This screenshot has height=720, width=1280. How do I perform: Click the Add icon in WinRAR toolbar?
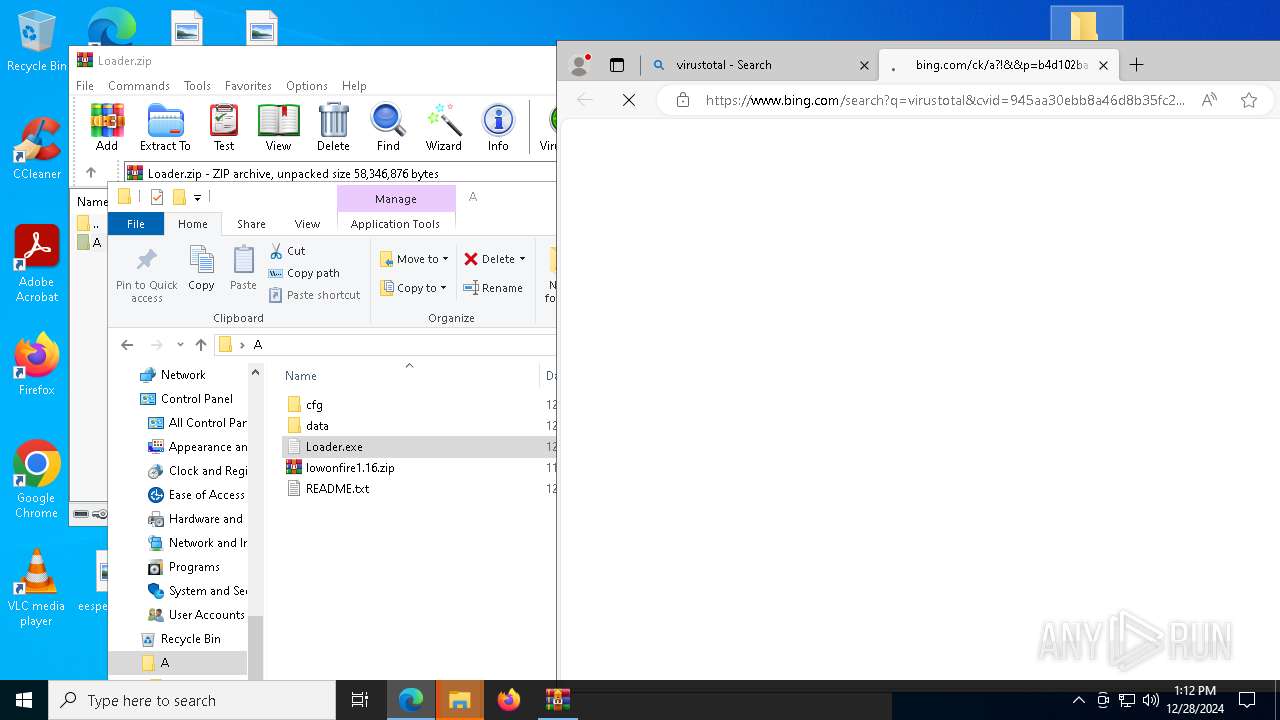pos(107,127)
